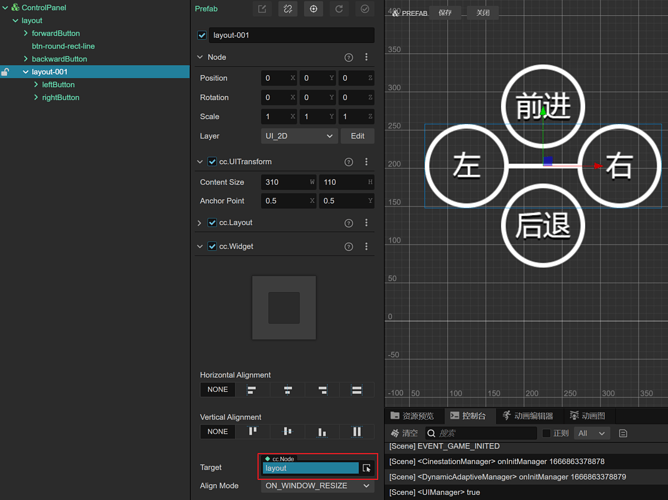Click the console 清空 button
Viewport: 668px width, 500px height.
(404, 434)
